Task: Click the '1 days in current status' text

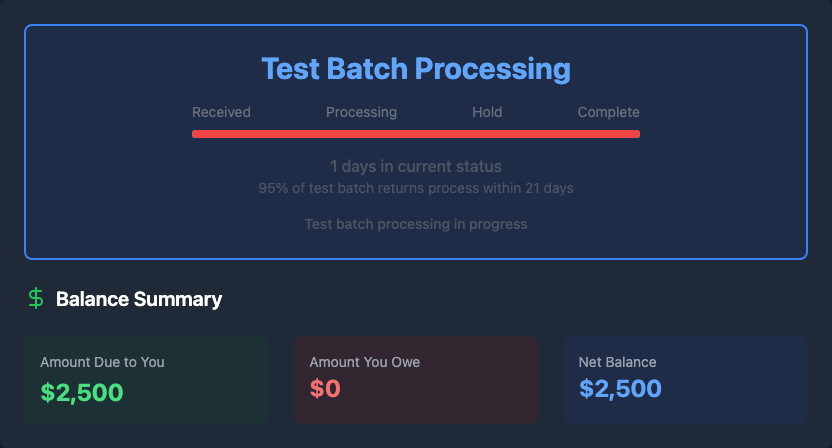Action: click(x=416, y=166)
